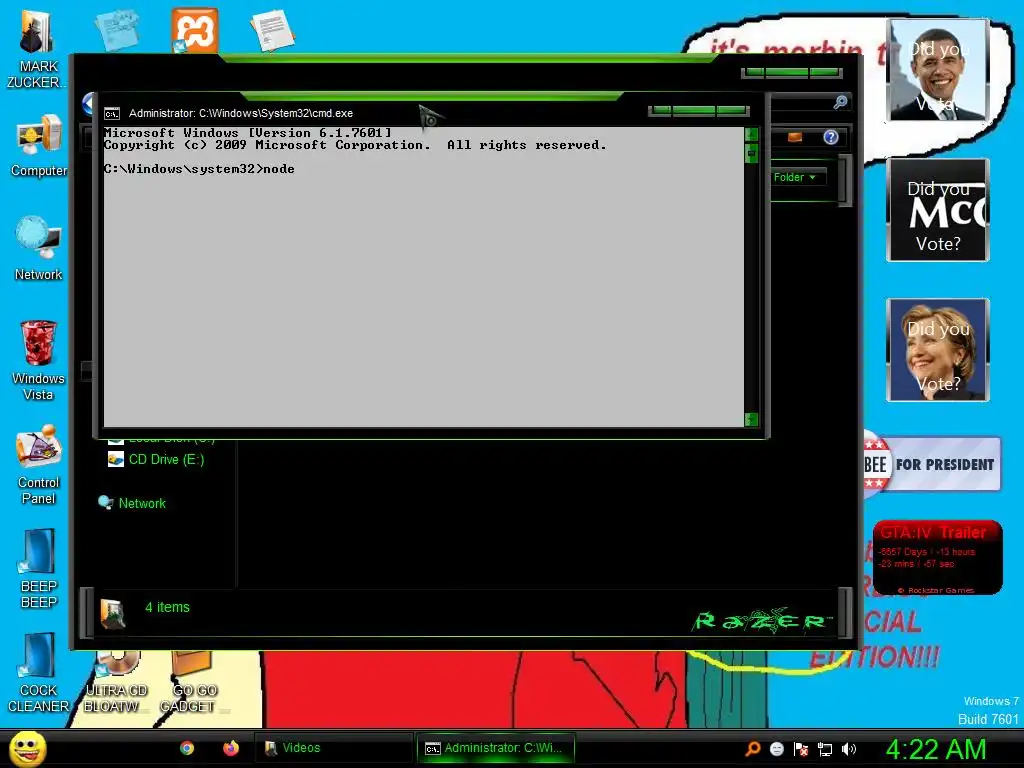This screenshot has height=768, width=1024.
Task: Click the details pane folder icon
Action: click(x=113, y=614)
